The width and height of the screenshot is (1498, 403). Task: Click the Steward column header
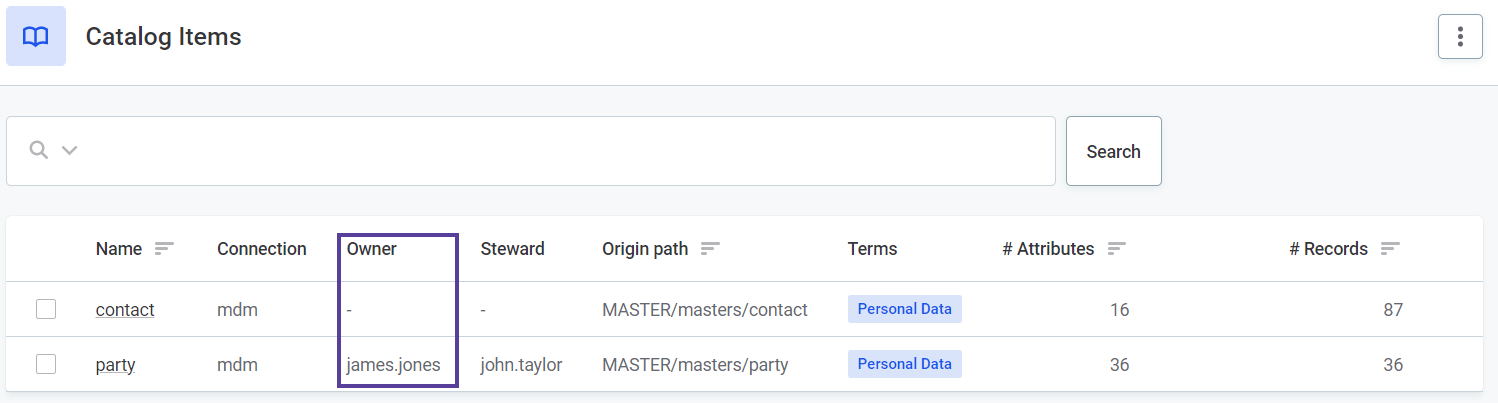coord(512,249)
